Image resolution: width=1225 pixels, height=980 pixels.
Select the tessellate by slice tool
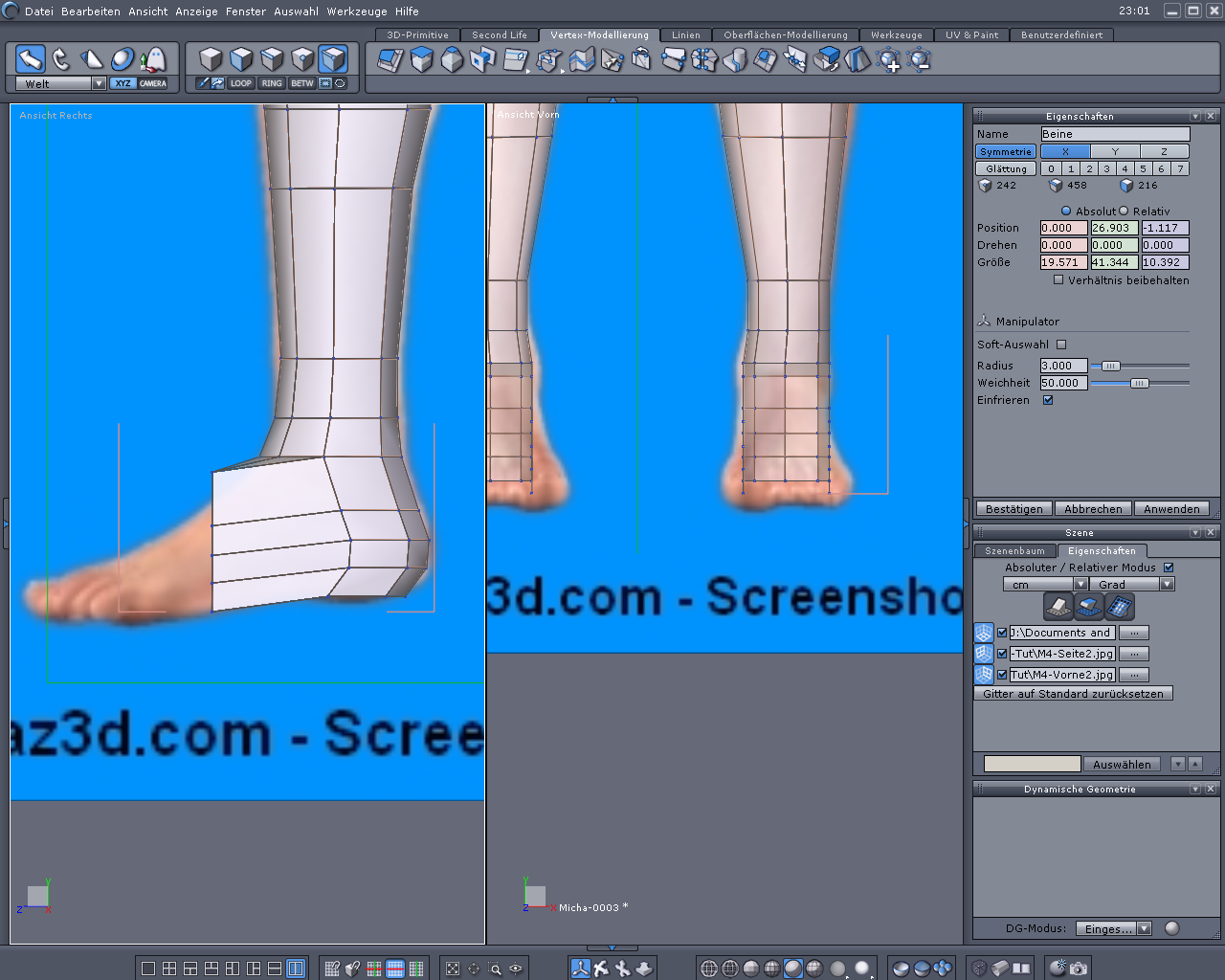581,60
